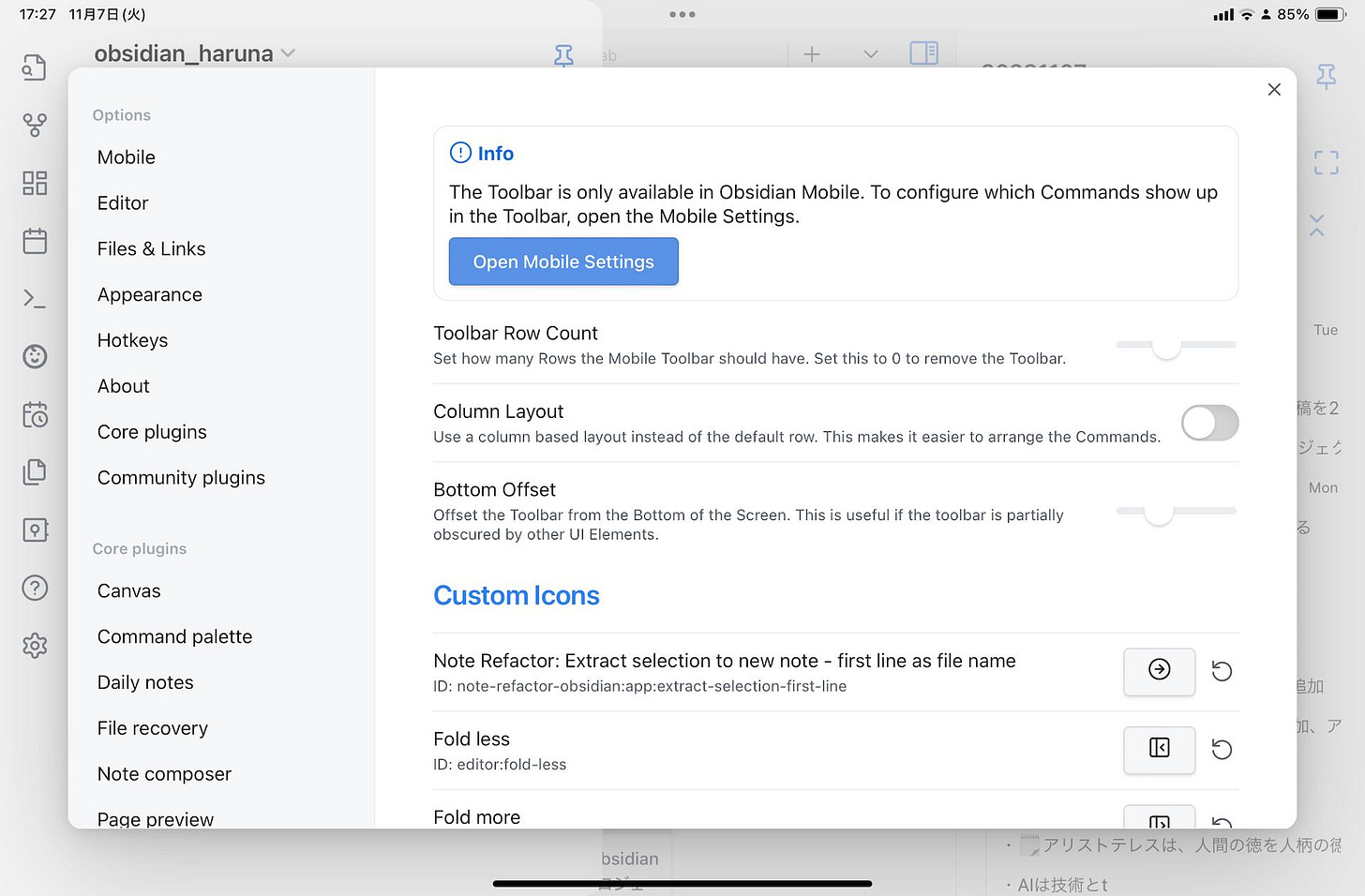Screen dimensions: 1365x896
Task: Open daily note calendar icon in ribbon
Action: [35, 241]
